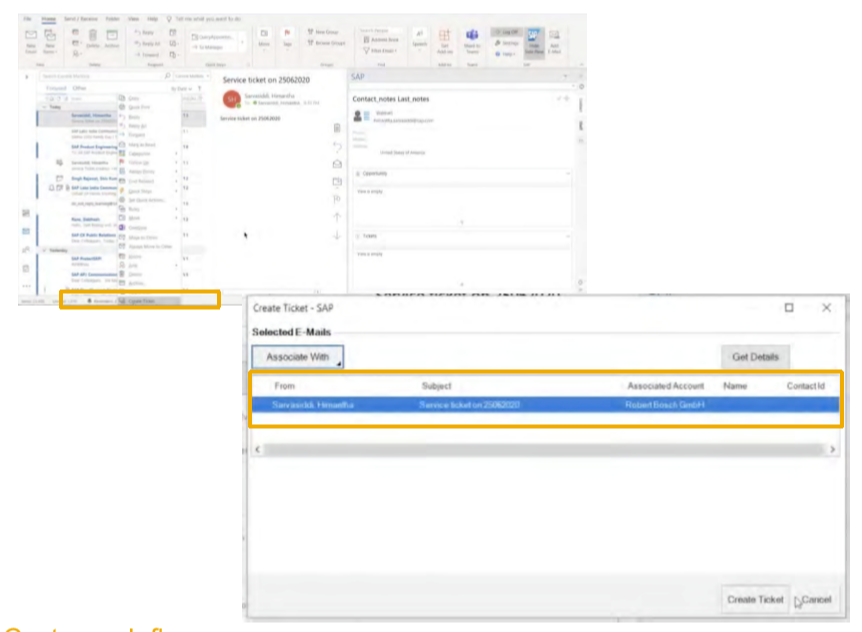Open the Associate With dropdown button
Viewport: 862px width, 632px height.
point(297,357)
